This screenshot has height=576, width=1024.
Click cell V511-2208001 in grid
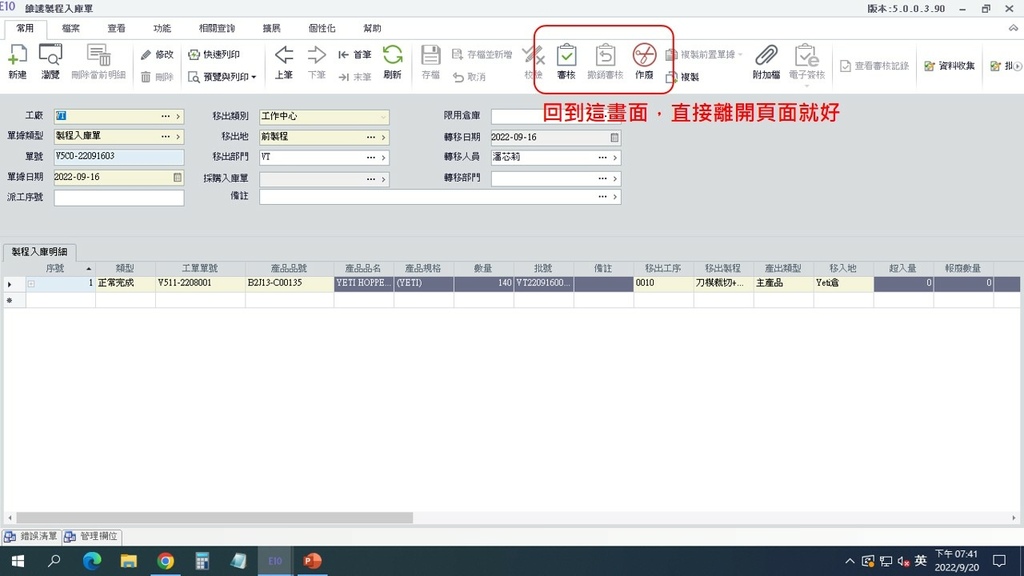point(200,283)
